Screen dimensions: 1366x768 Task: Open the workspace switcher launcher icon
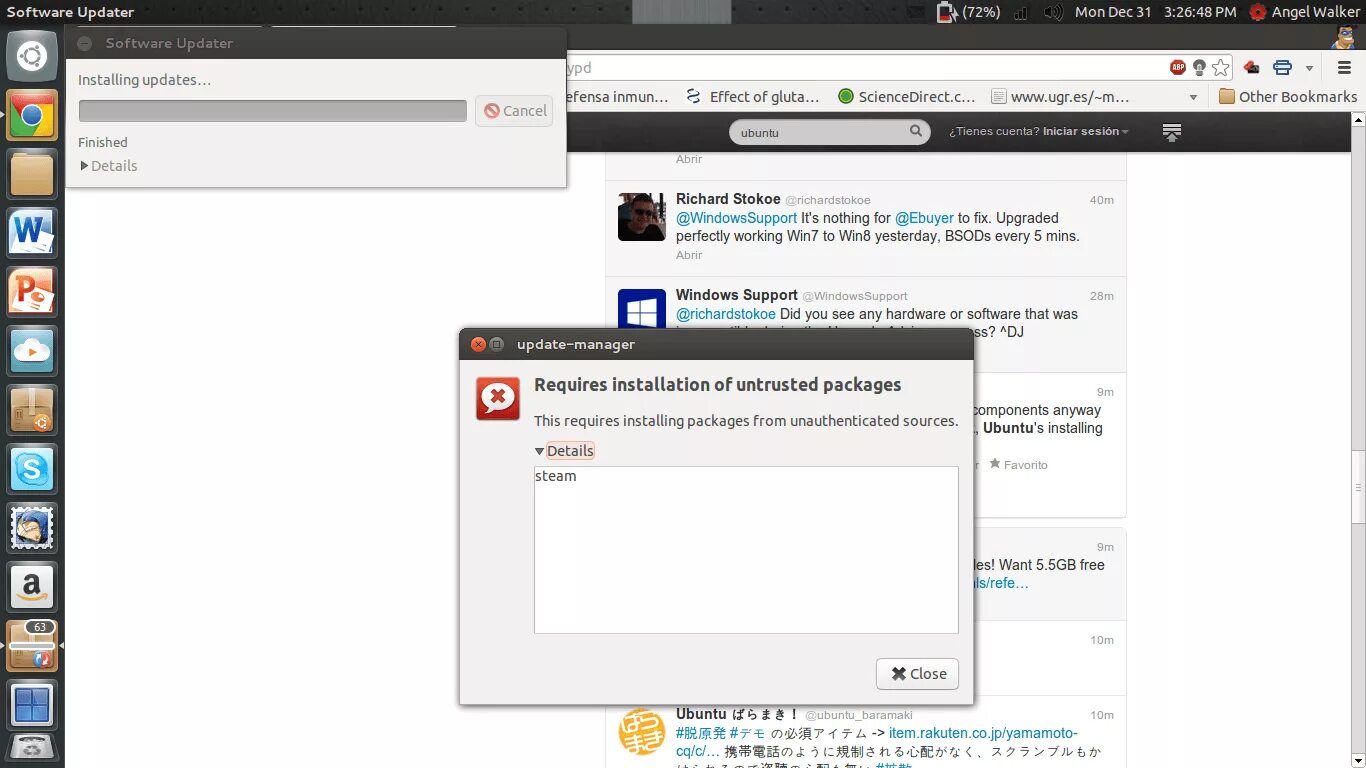pyautogui.click(x=32, y=704)
